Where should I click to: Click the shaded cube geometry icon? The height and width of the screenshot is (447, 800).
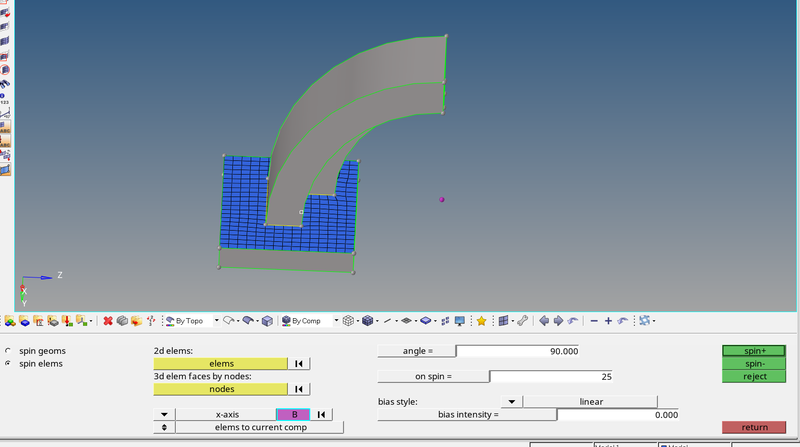tap(267, 321)
